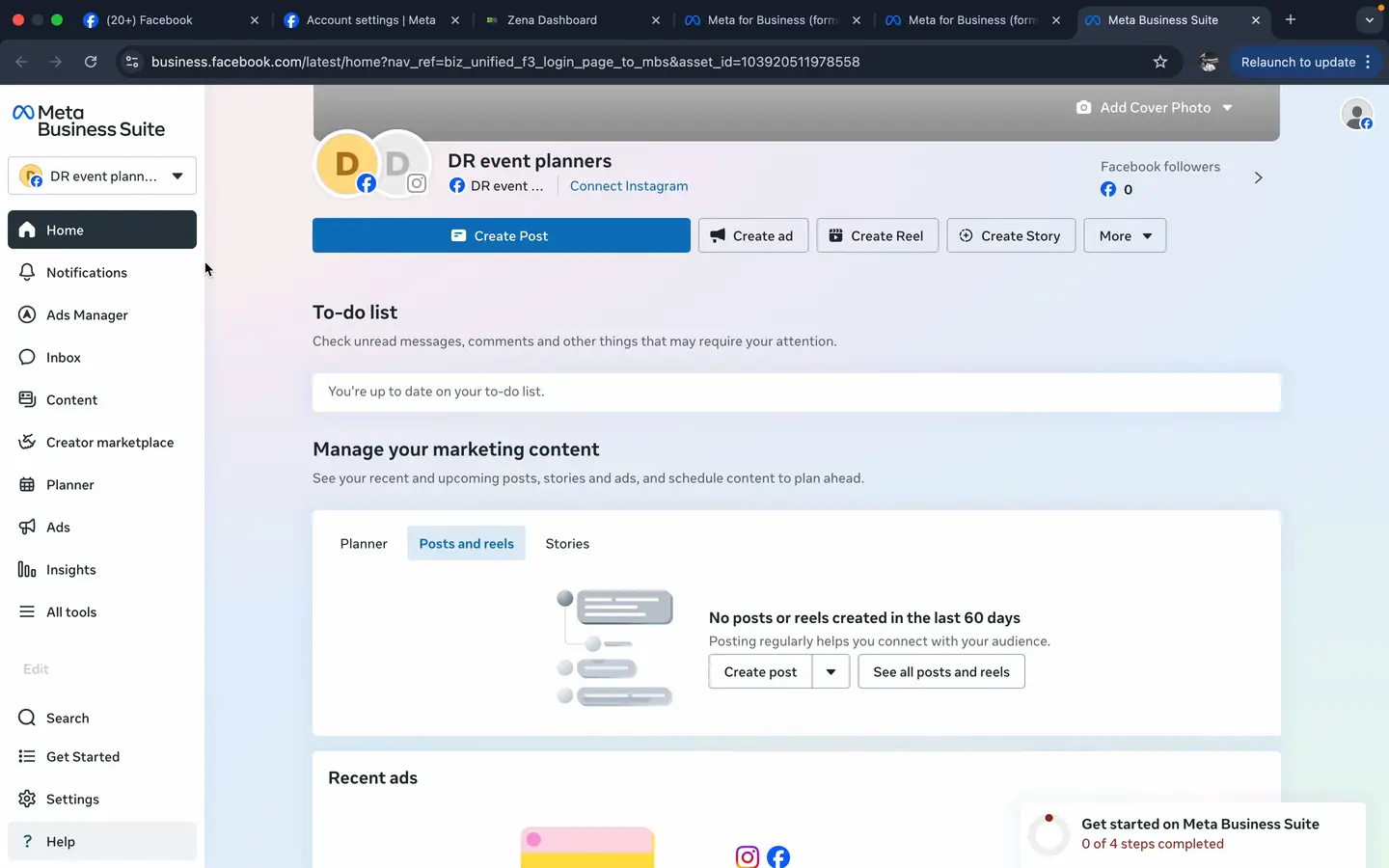Expand the Facebook followers chevron arrow
1389x868 pixels.
click(x=1258, y=177)
